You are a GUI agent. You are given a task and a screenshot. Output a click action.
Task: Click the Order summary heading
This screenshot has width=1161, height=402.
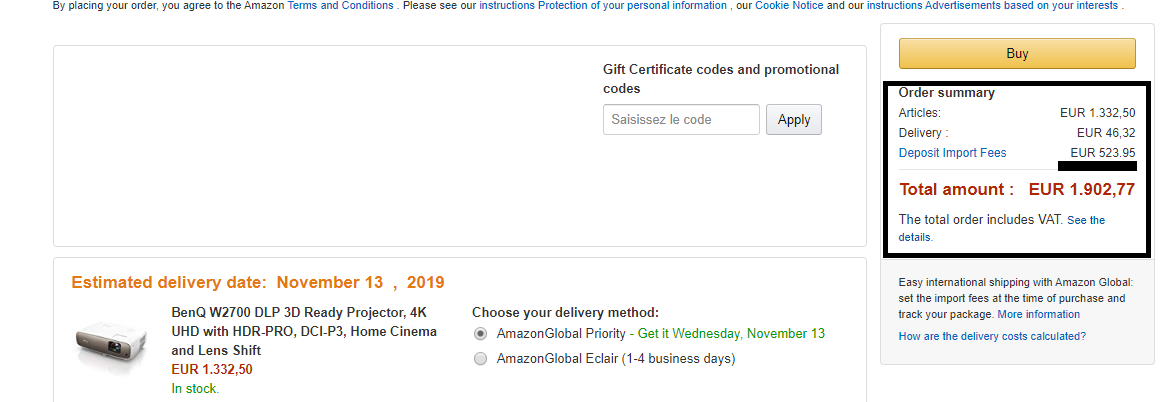946,92
